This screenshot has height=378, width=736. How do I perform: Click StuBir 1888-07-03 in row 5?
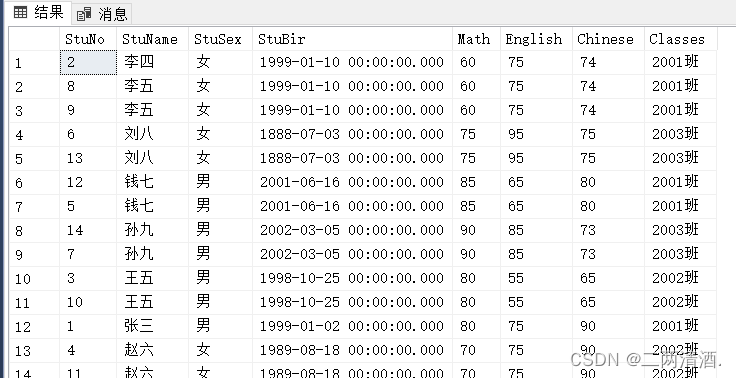[x=353, y=159]
